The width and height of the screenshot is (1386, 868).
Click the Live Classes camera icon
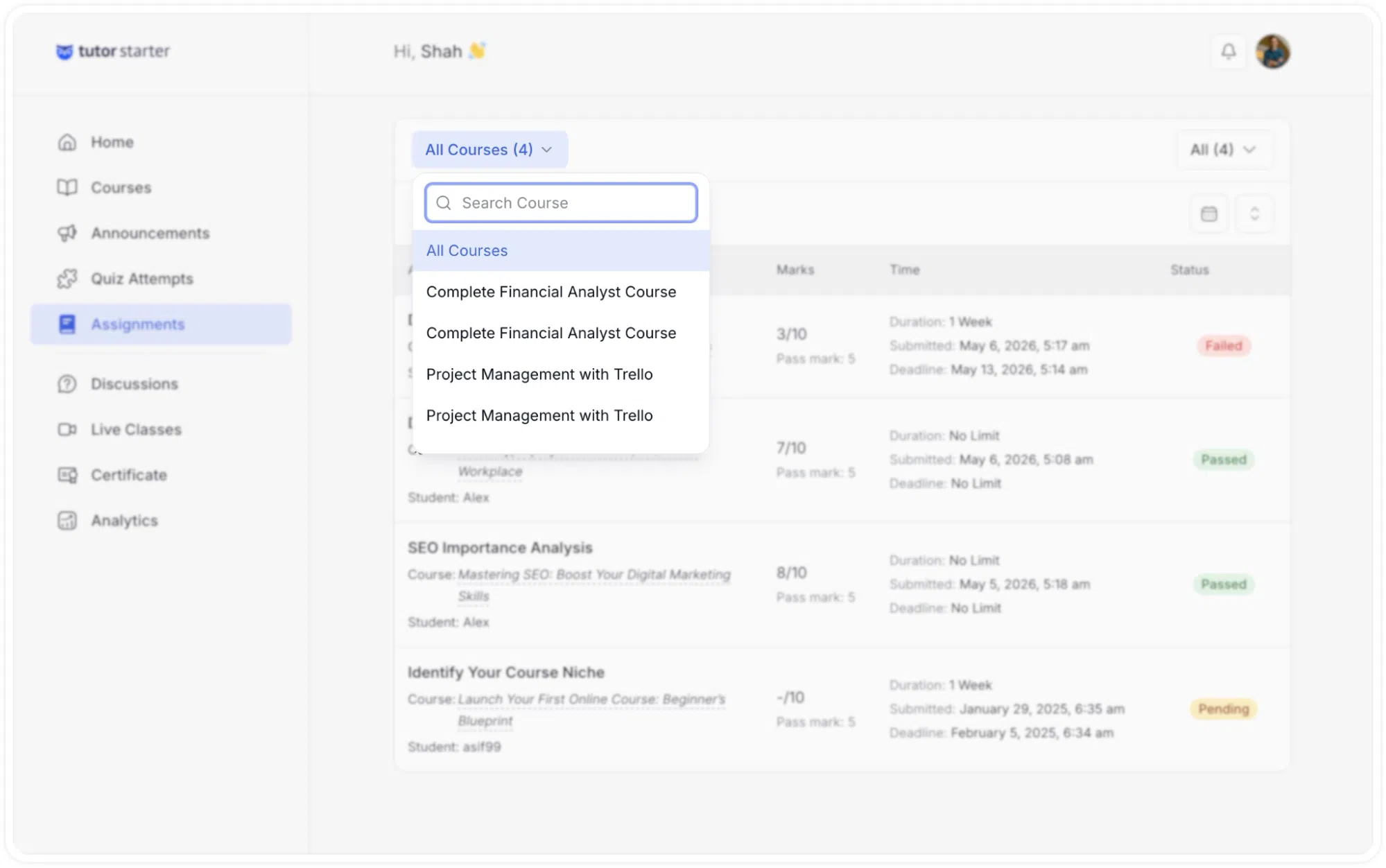click(67, 429)
